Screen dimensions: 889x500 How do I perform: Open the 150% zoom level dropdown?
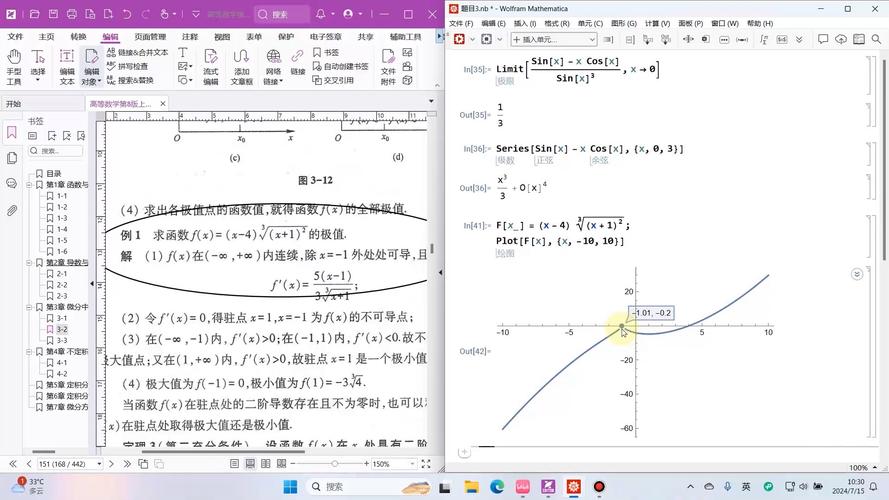click(412, 464)
